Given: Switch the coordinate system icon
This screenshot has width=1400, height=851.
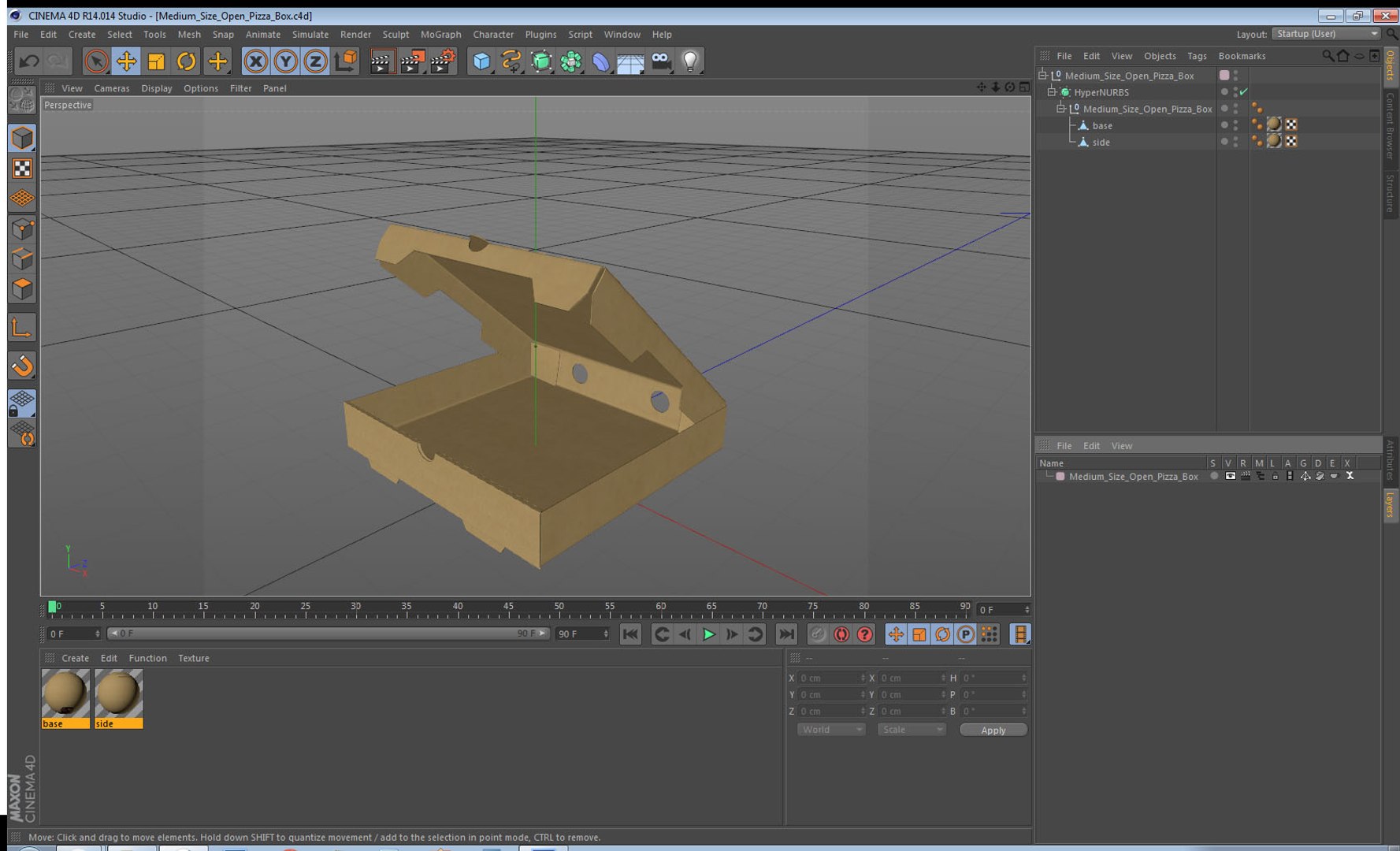Looking at the screenshot, I should pos(345,61).
